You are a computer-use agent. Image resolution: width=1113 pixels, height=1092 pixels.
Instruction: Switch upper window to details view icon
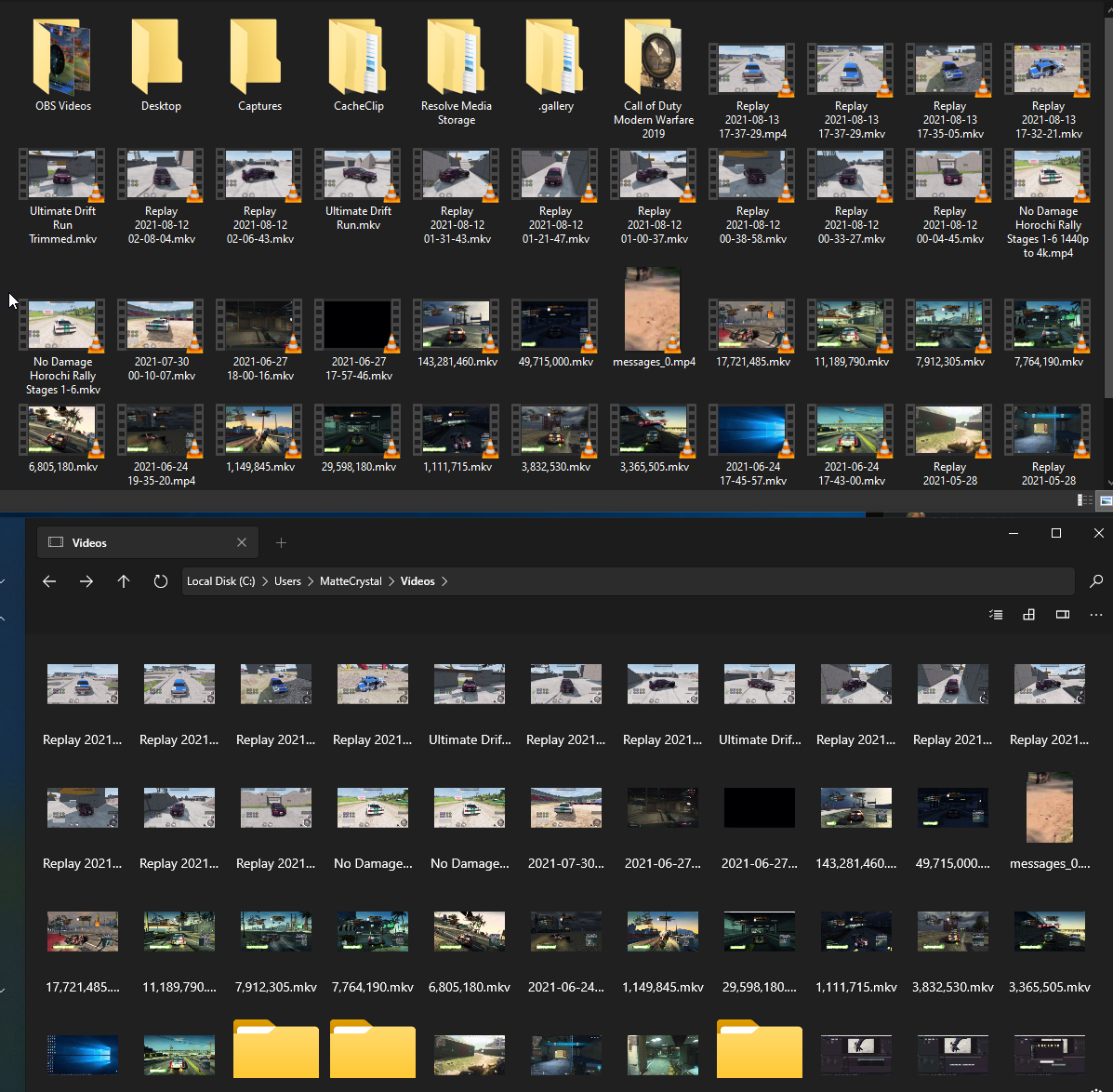click(1084, 500)
